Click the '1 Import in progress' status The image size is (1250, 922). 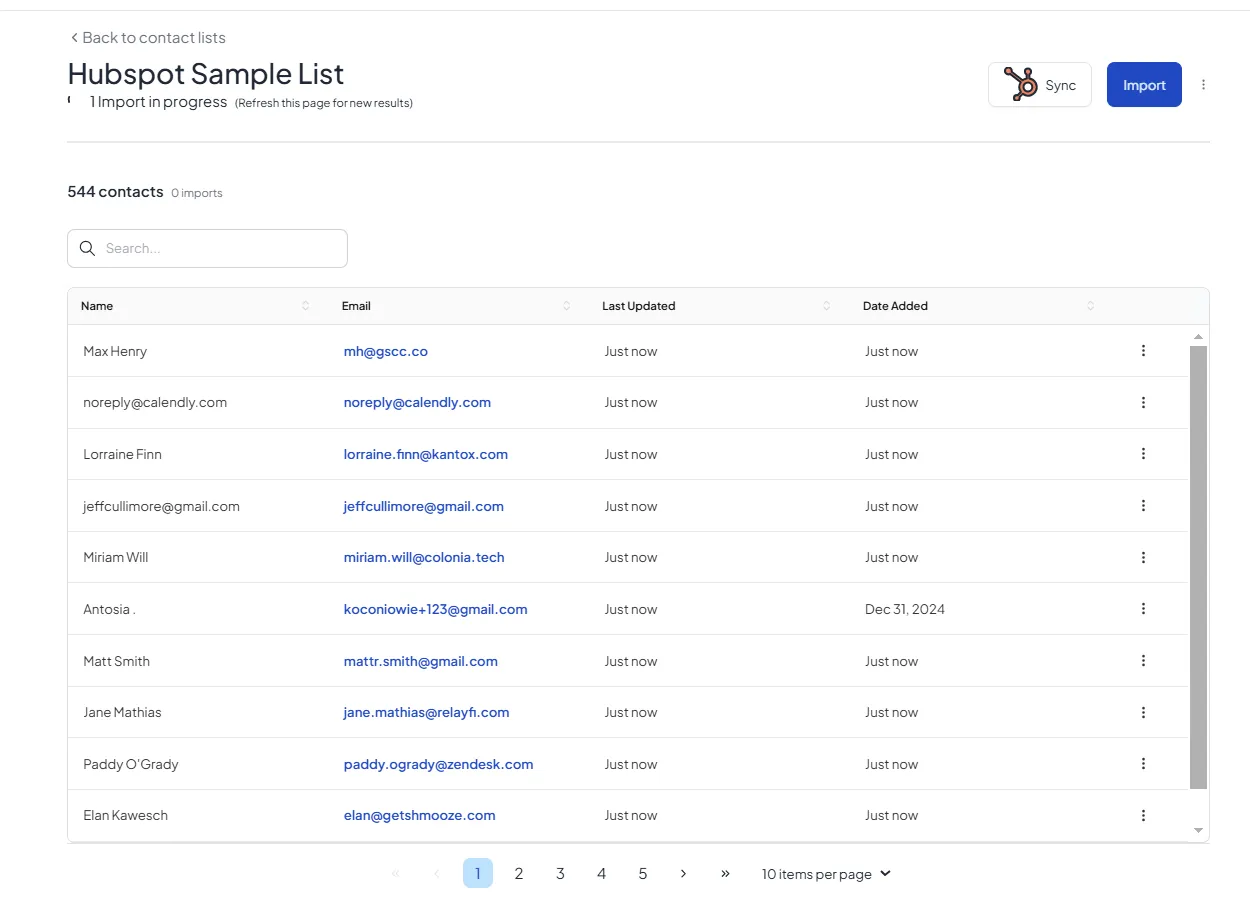(x=158, y=102)
